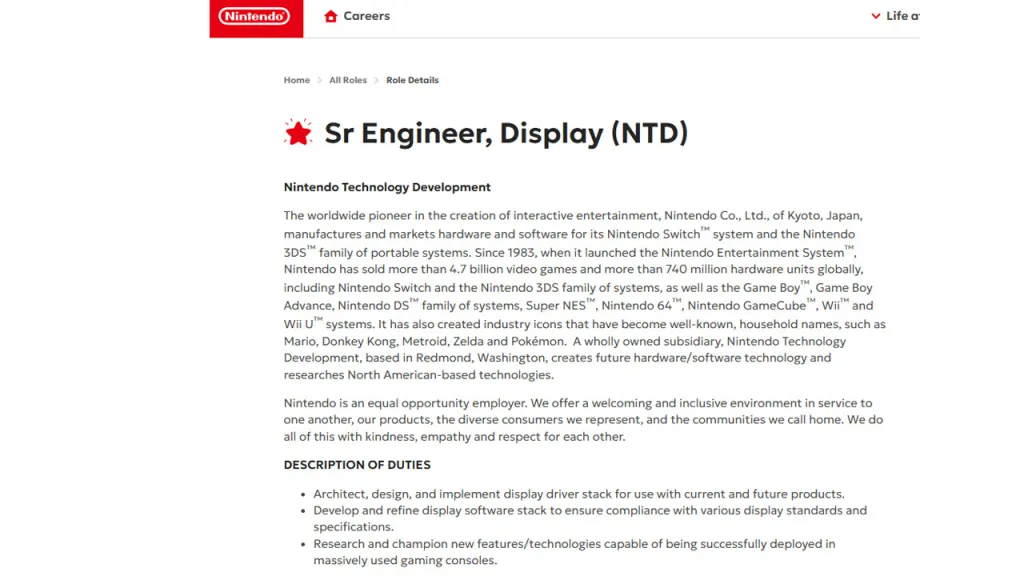Click the red star icon beside title
The image size is (1024, 576).
point(298,133)
